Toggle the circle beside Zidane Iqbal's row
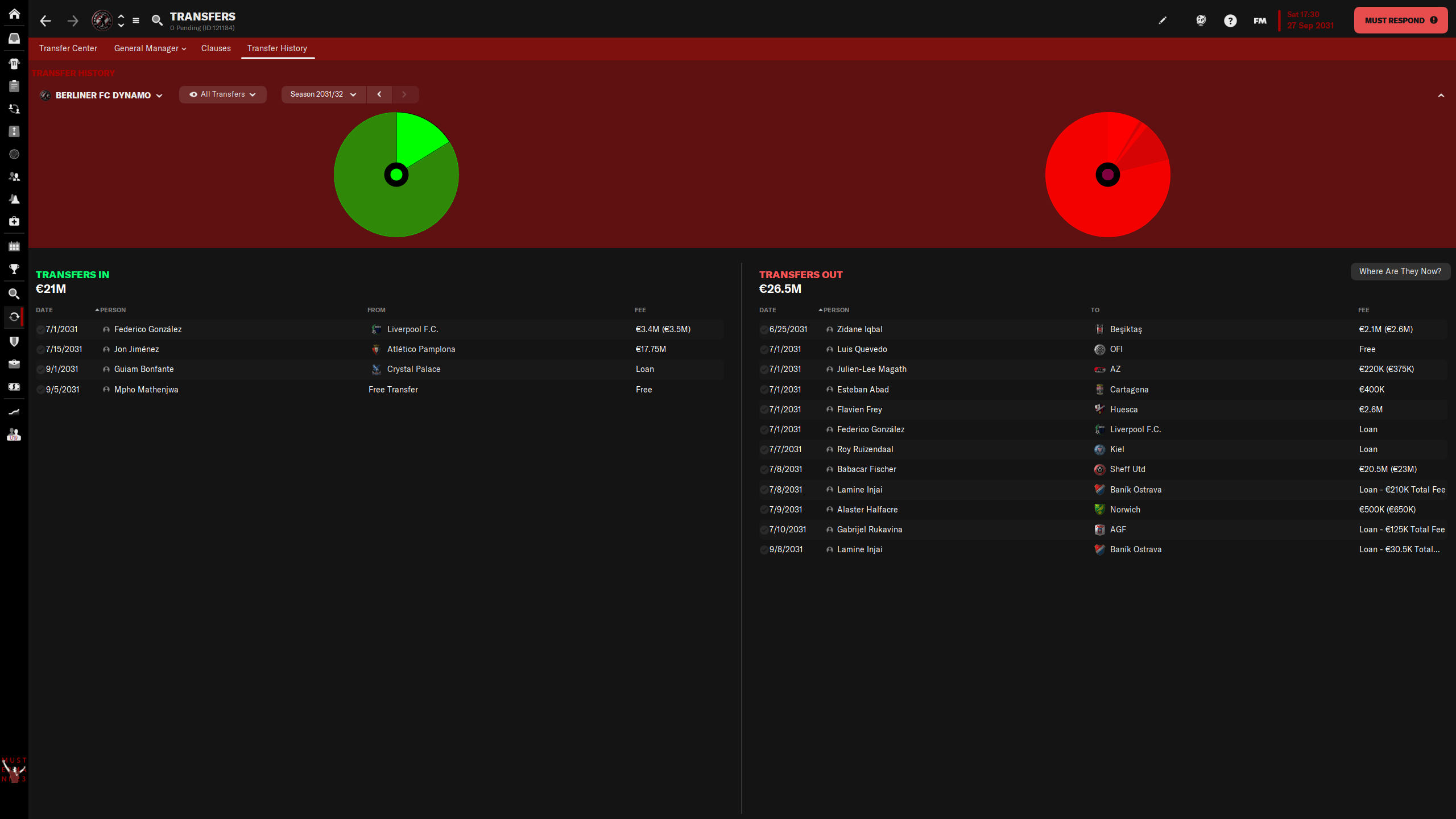The width and height of the screenshot is (1456, 819). coord(764,330)
